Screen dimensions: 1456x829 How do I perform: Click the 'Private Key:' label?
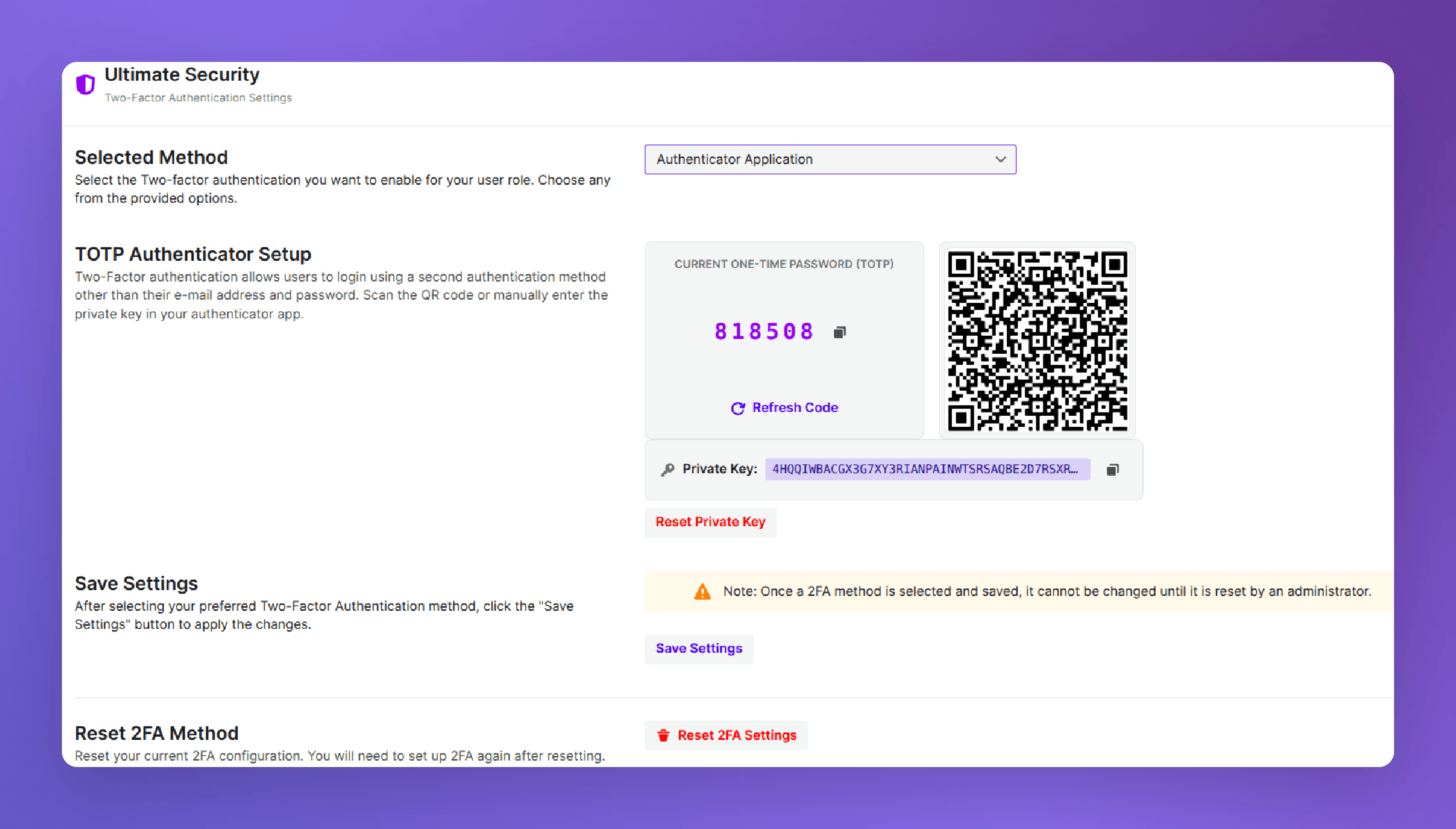720,469
